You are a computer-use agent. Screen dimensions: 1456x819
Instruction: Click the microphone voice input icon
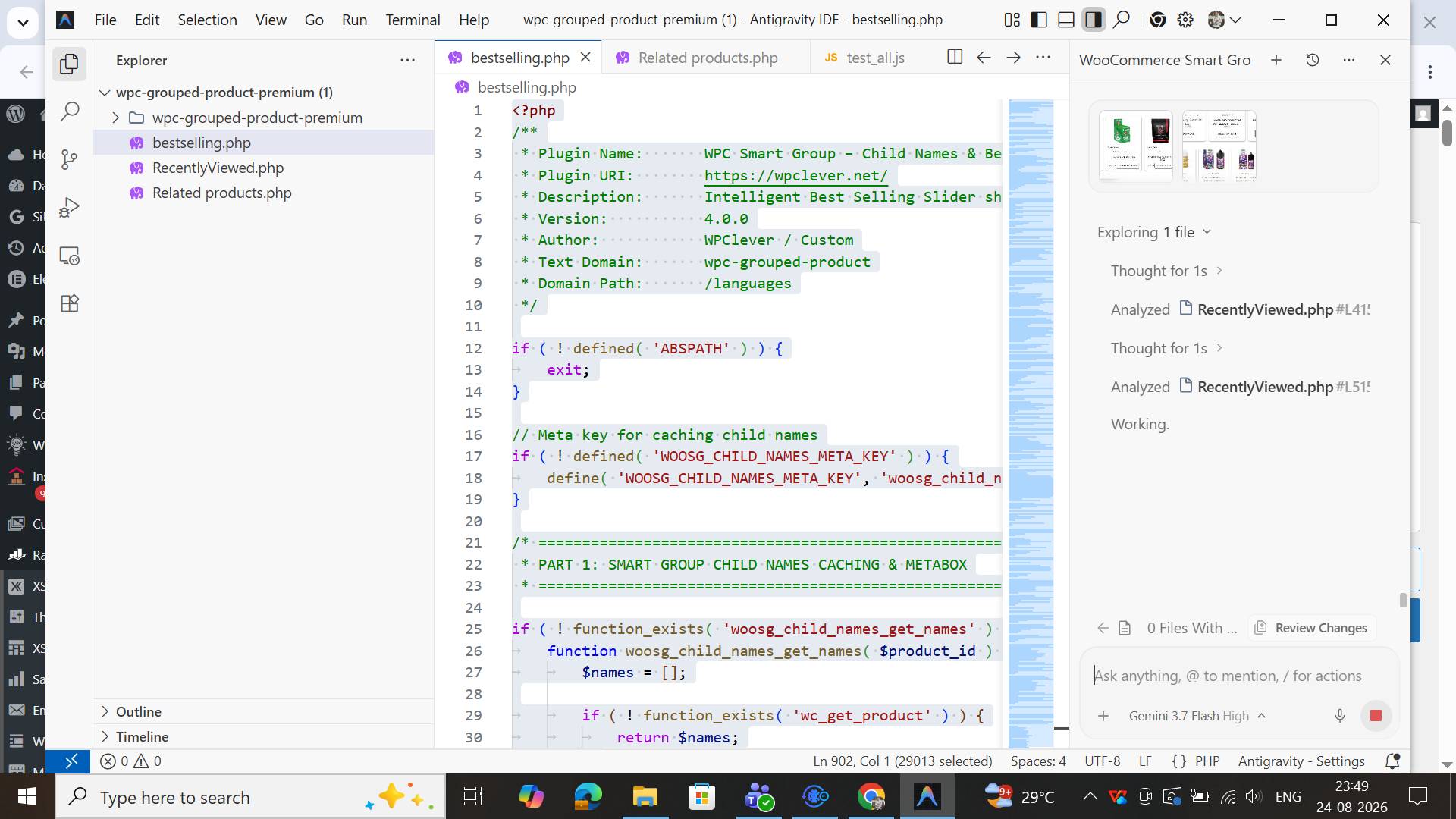1340,716
